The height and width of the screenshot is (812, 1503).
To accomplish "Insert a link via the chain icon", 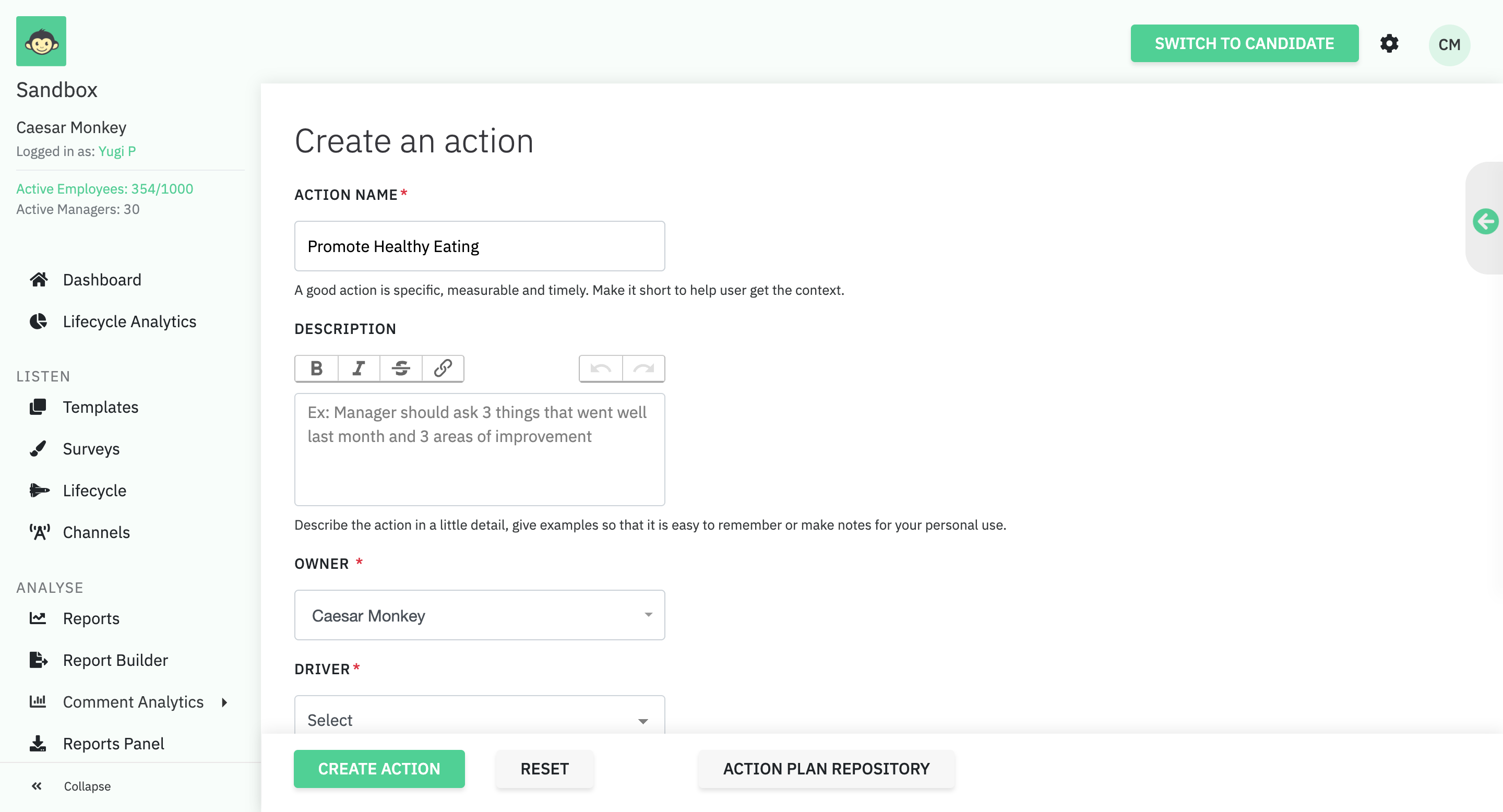I will pyautogui.click(x=443, y=368).
